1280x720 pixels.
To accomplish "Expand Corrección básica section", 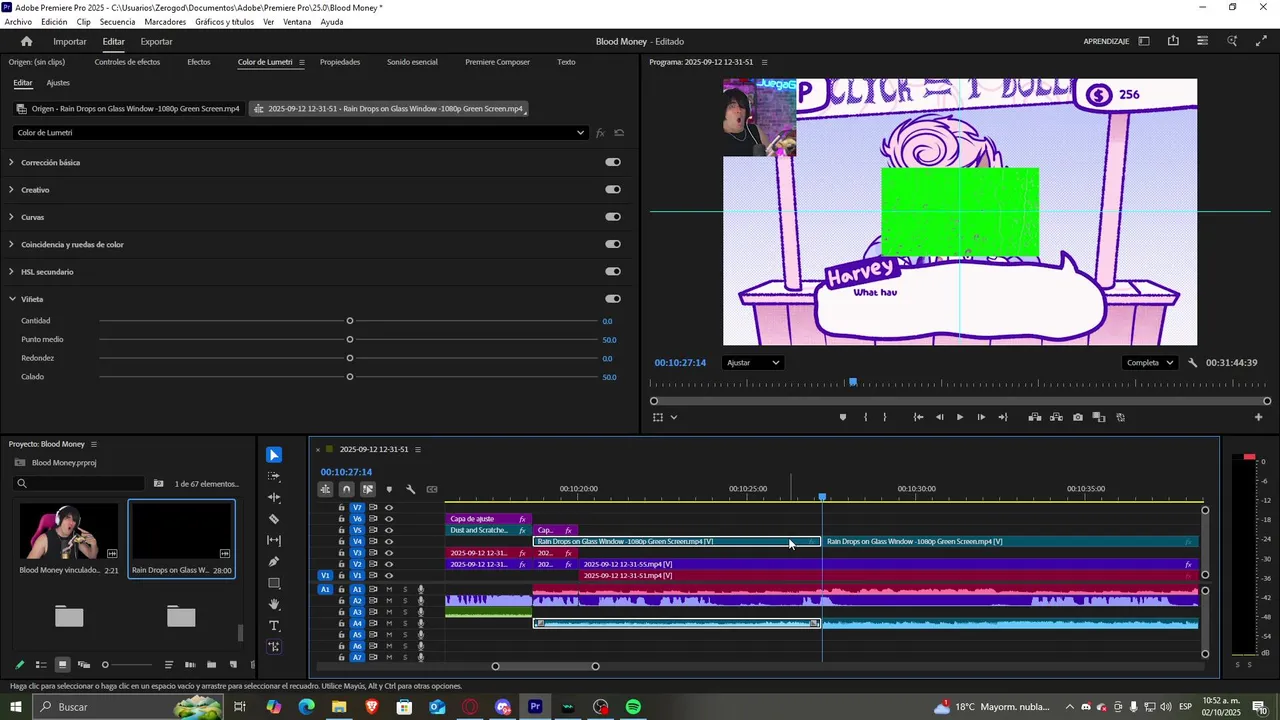I will point(11,162).
